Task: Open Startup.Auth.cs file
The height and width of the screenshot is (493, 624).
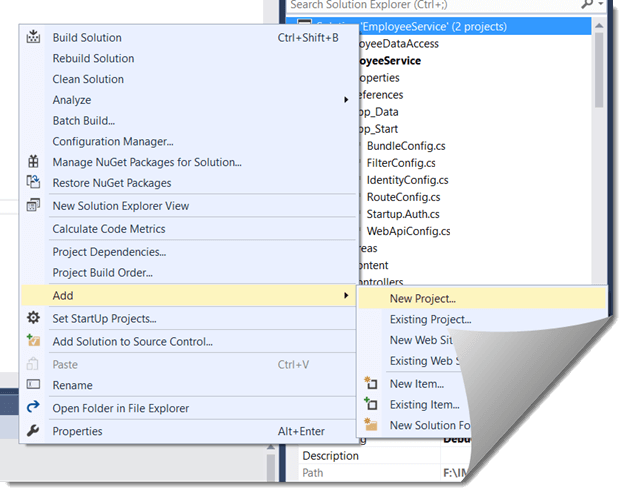Action: (403, 214)
